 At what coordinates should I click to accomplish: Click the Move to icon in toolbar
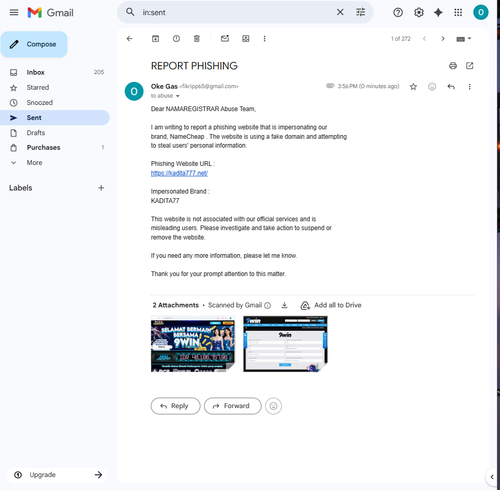pos(246,39)
